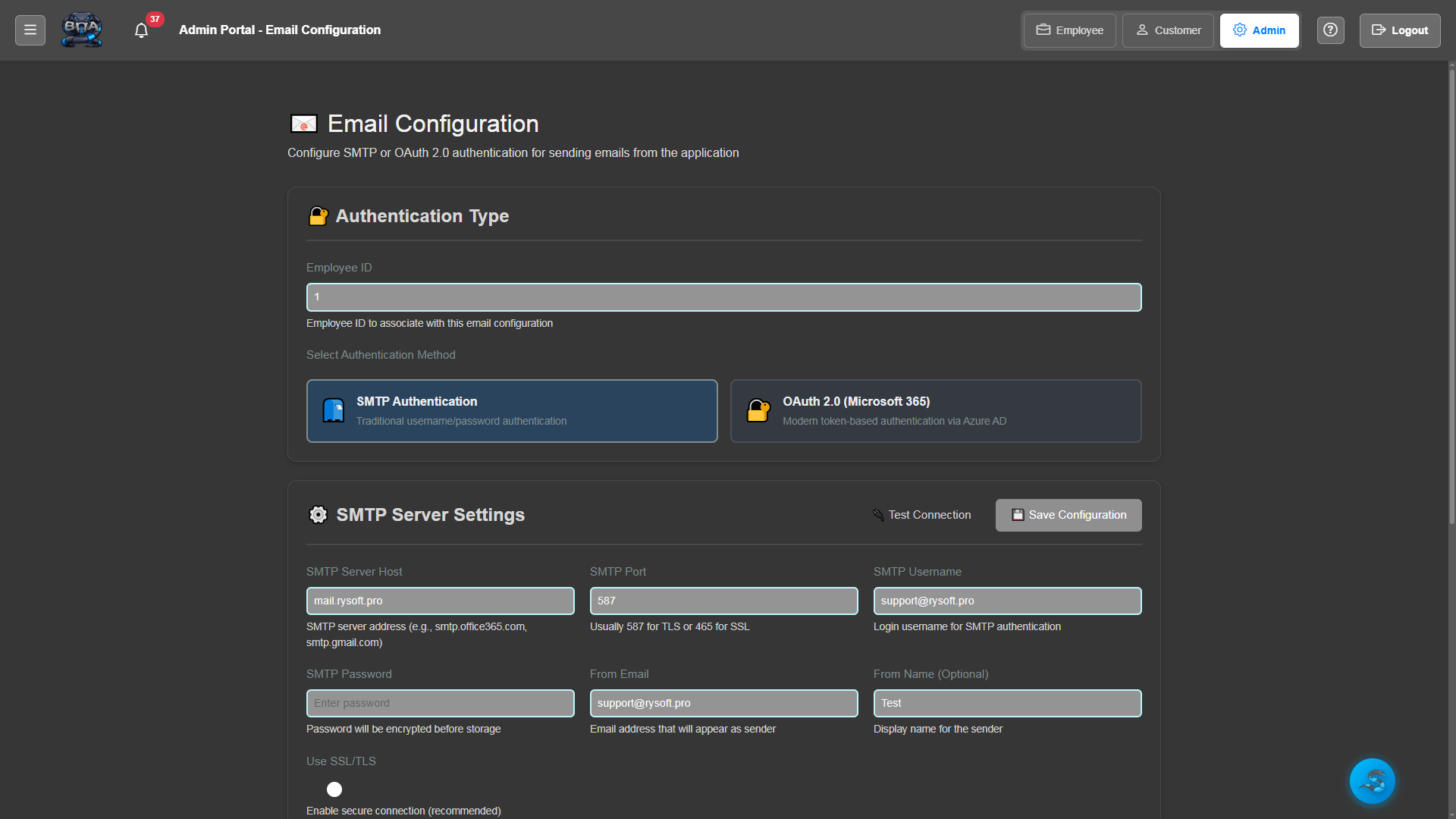Switch to the Customer portal
The image size is (1456, 819).
(1167, 30)
